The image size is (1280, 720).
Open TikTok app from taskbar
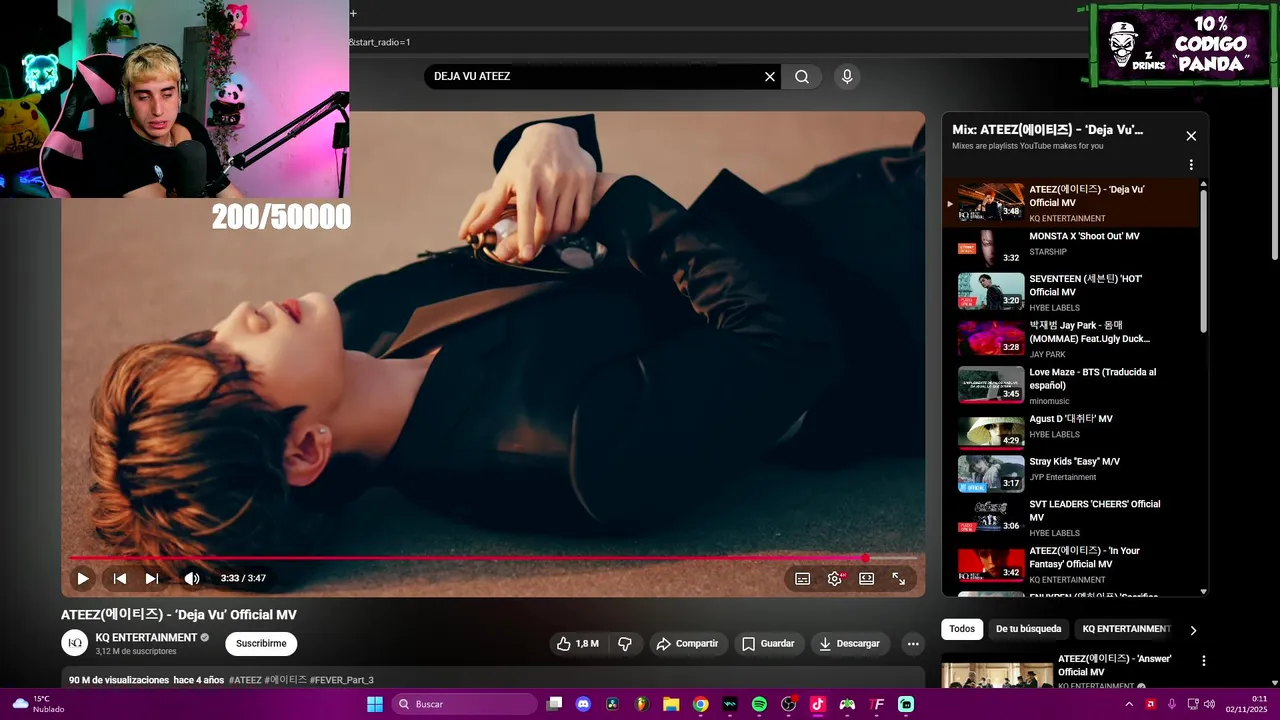[x=818, y=704]
